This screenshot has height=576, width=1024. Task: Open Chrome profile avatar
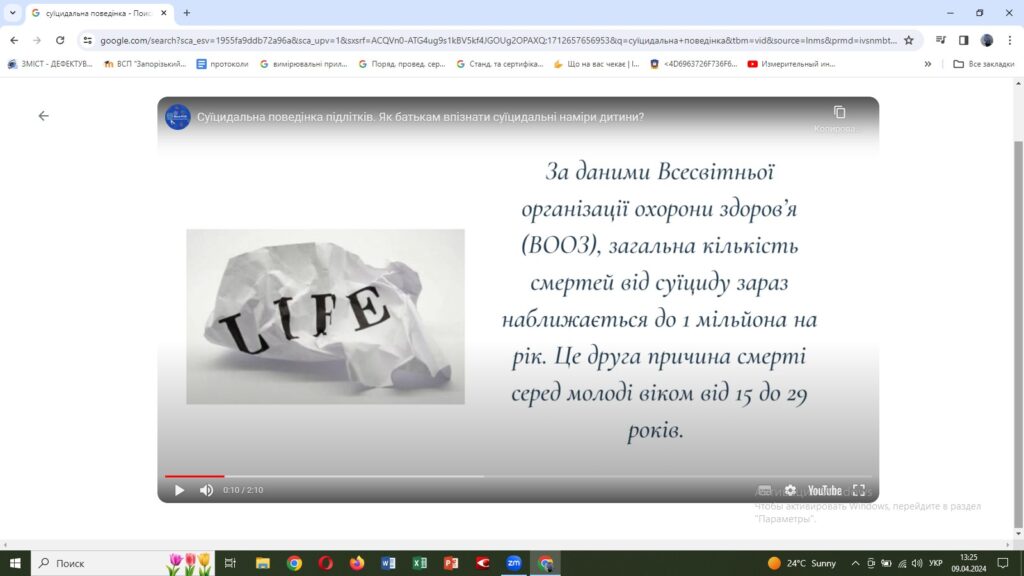(987, 40)
